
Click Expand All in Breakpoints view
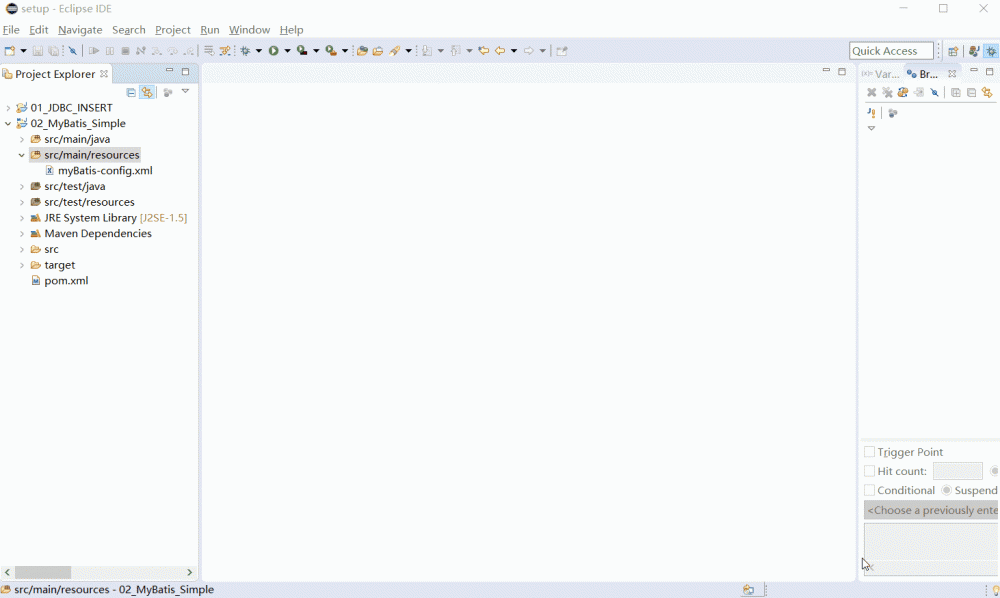955,92
